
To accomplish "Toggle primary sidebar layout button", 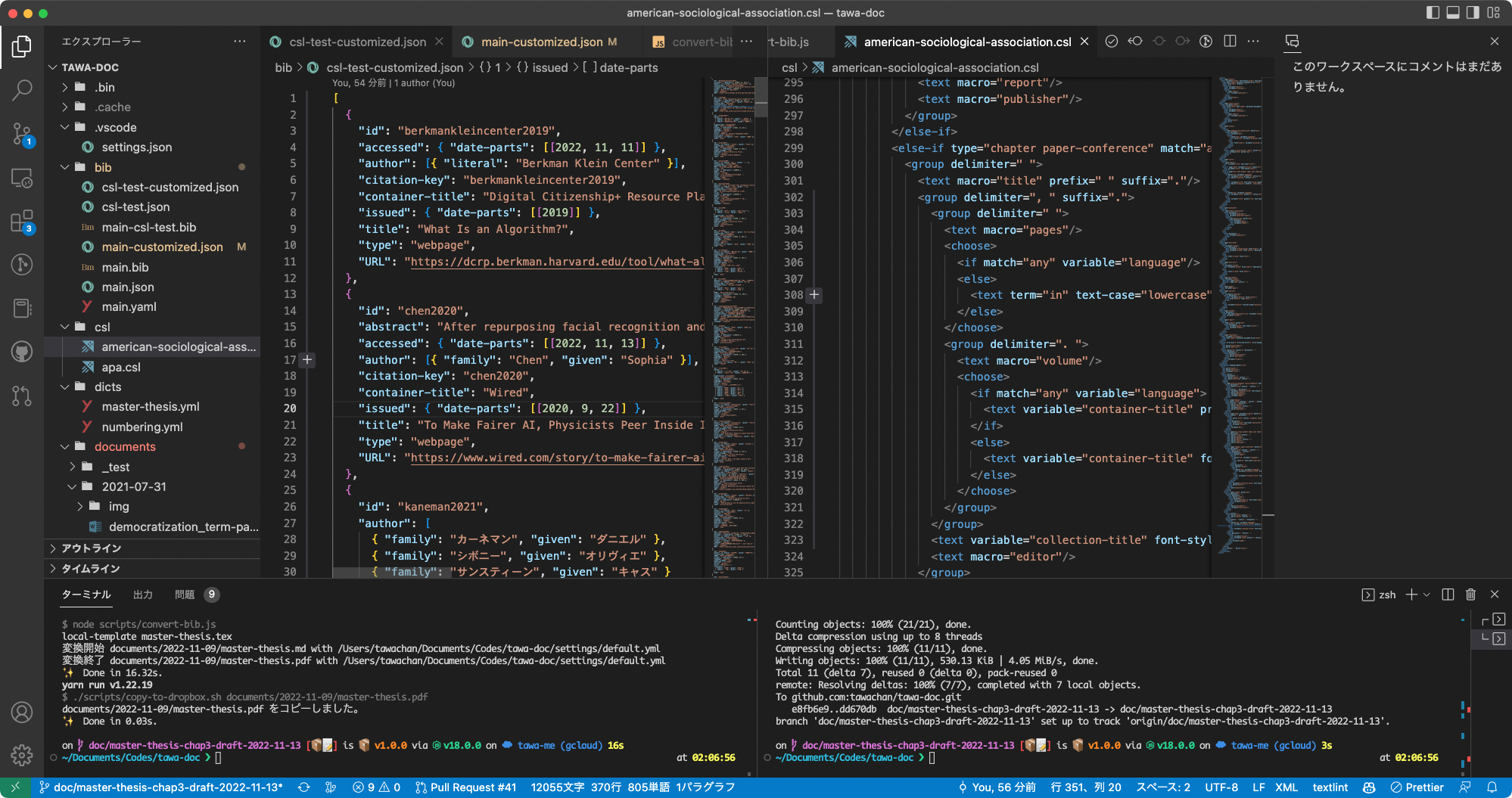I will coord(1433,13).
